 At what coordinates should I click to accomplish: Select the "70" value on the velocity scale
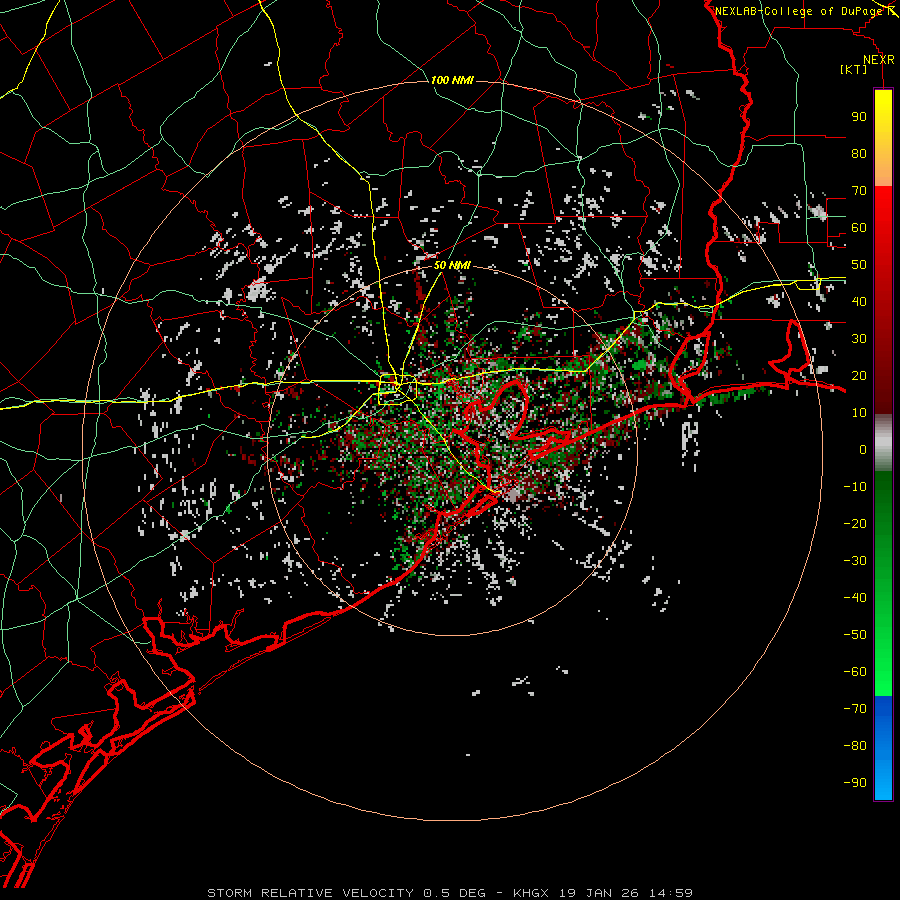(859, 191)
